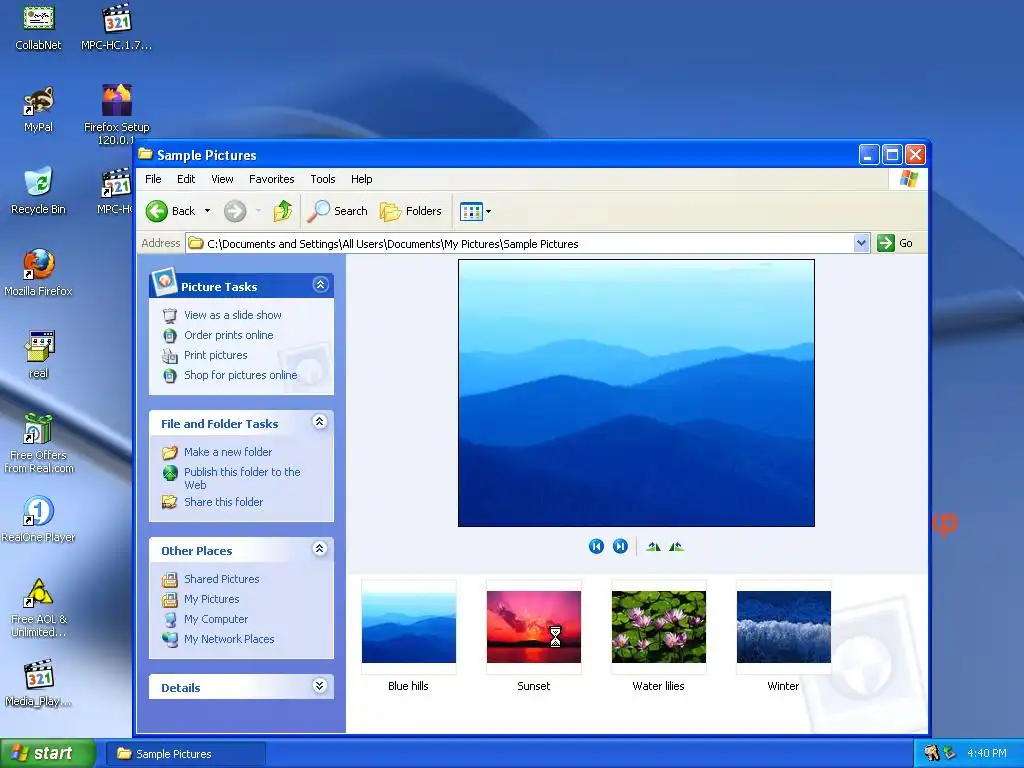This screenshot has width=1024, height=768.
Task: Select the RealOne Player desktop icon
Action: (x=39, y=519)
